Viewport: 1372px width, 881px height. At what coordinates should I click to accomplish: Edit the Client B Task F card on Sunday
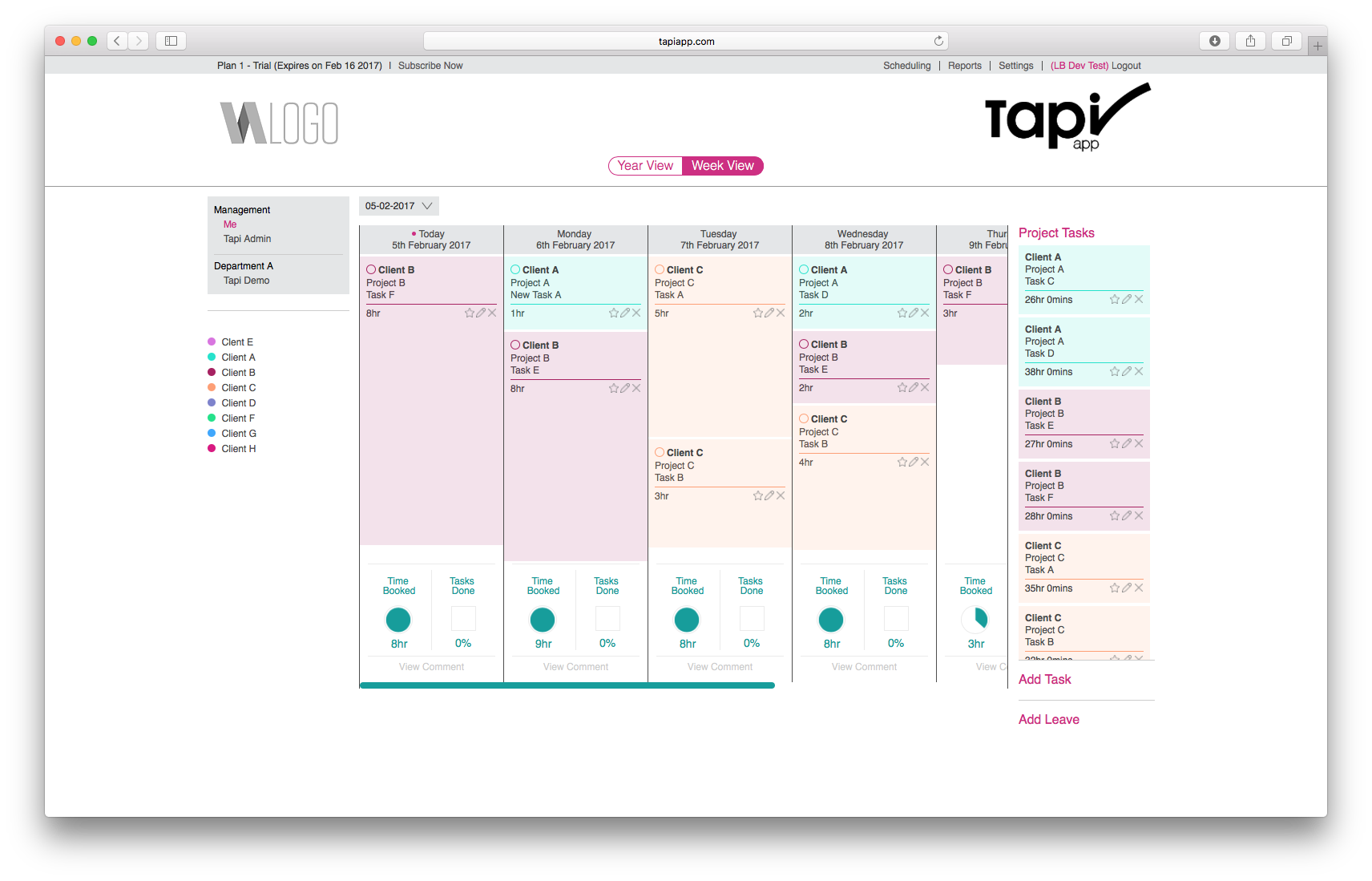pos(481,313)
